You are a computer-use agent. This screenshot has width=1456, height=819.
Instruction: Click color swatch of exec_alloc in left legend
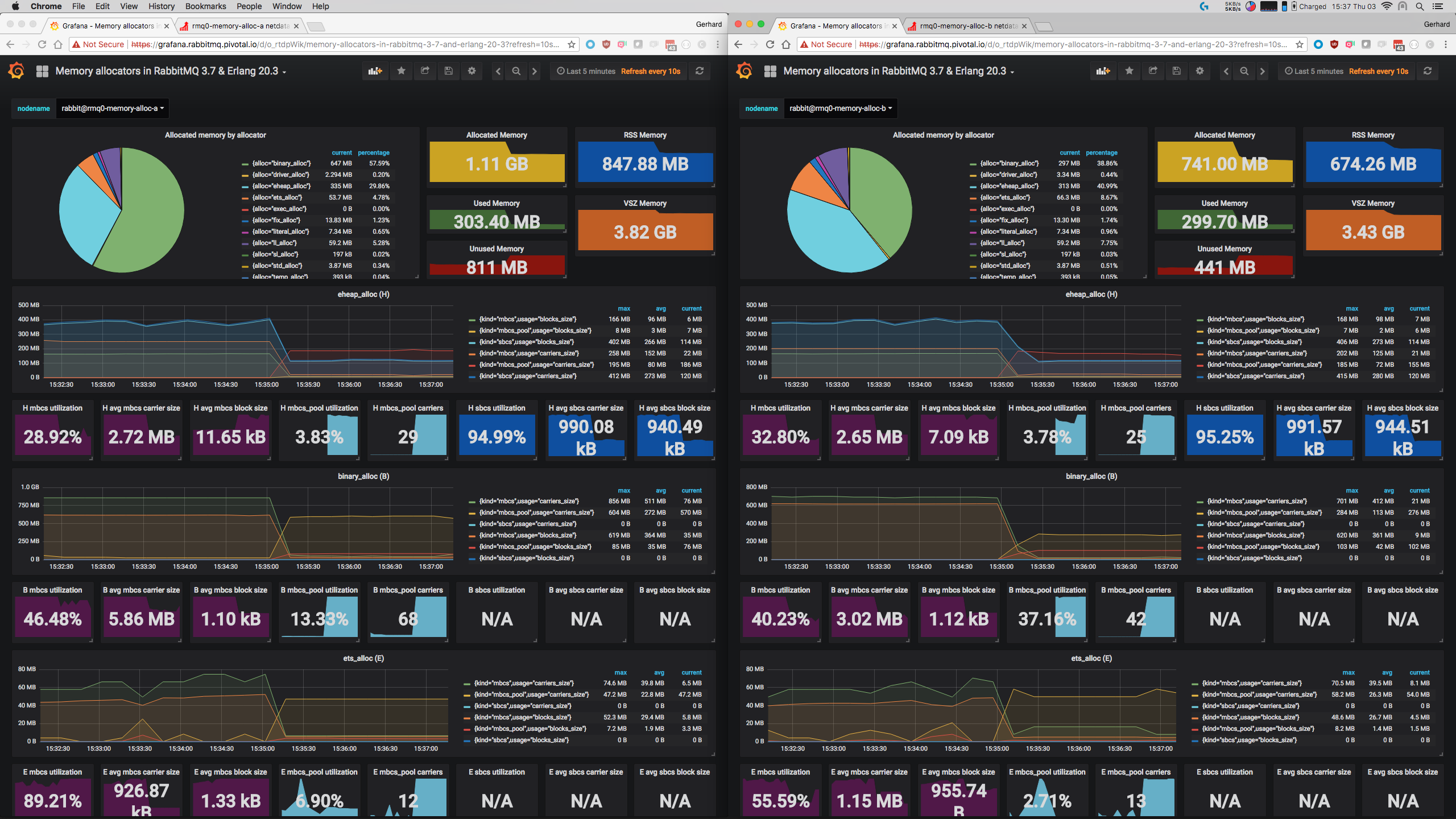click(x=245, y=209)
